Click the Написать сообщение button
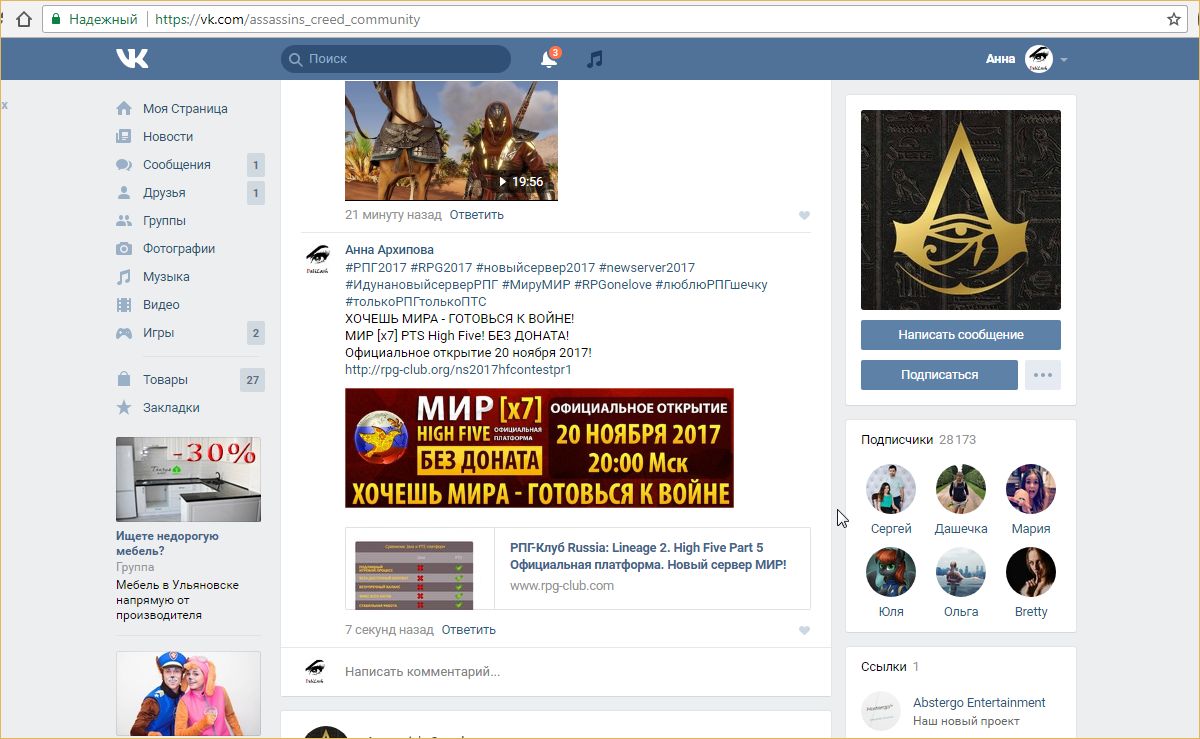This screenshot has height=739, width=1200. pyautogui.click(x=960, y=335)
